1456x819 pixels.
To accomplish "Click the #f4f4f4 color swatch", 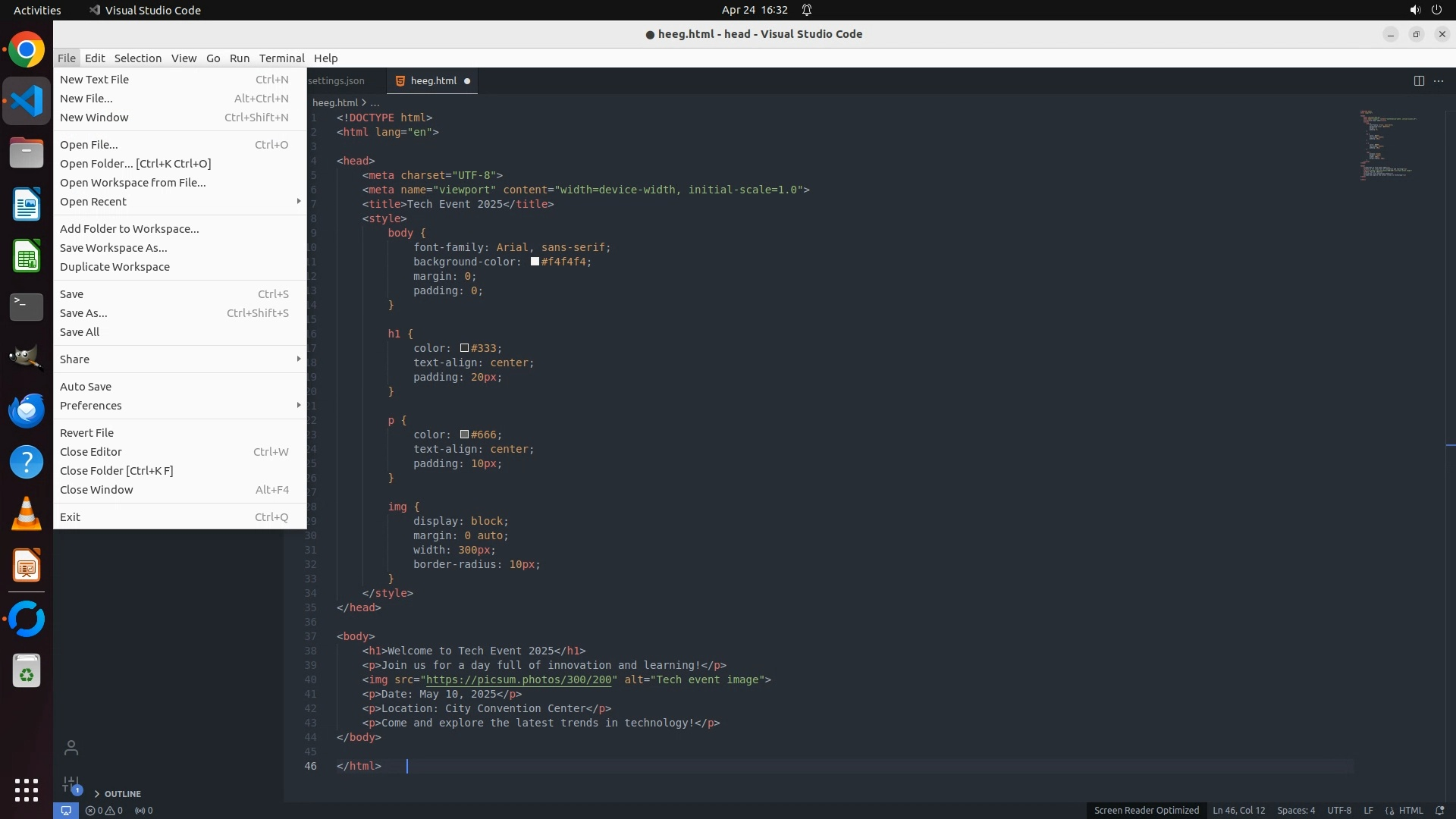I will [x=535, y=262].
